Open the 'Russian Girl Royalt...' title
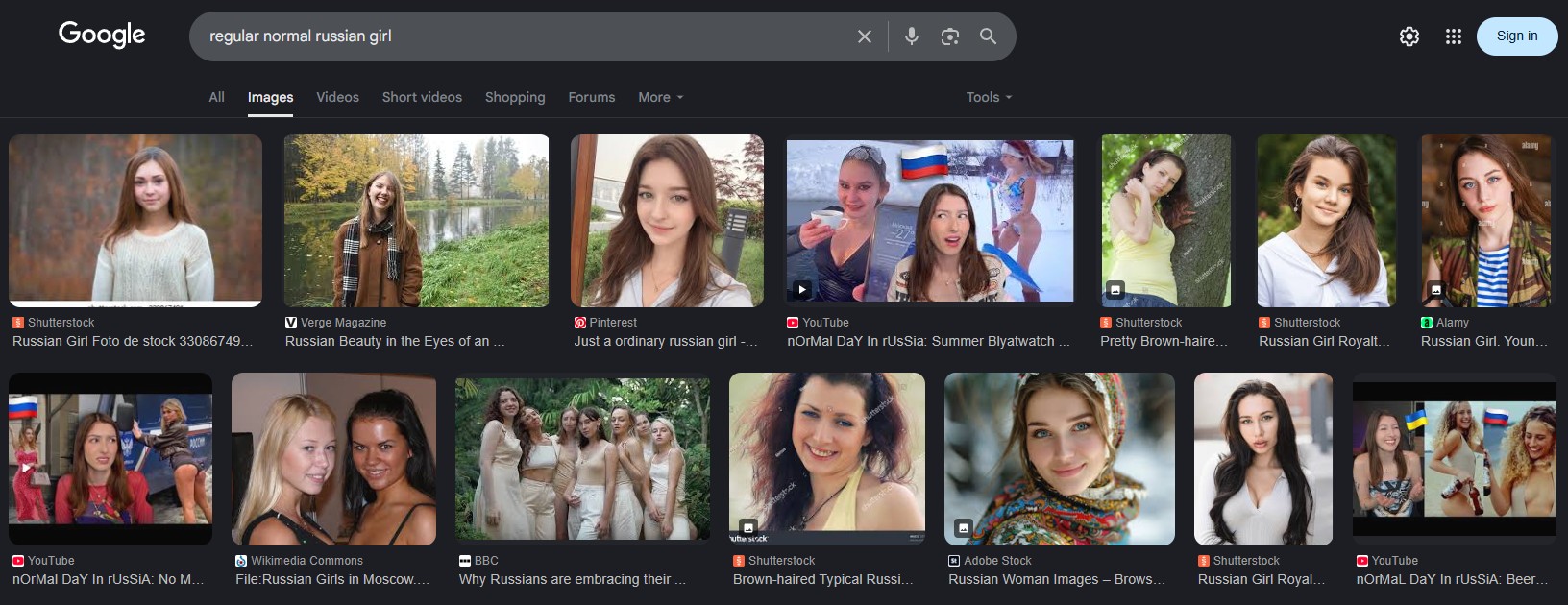The image size is (1568, 605). (x=1324, y=341)
